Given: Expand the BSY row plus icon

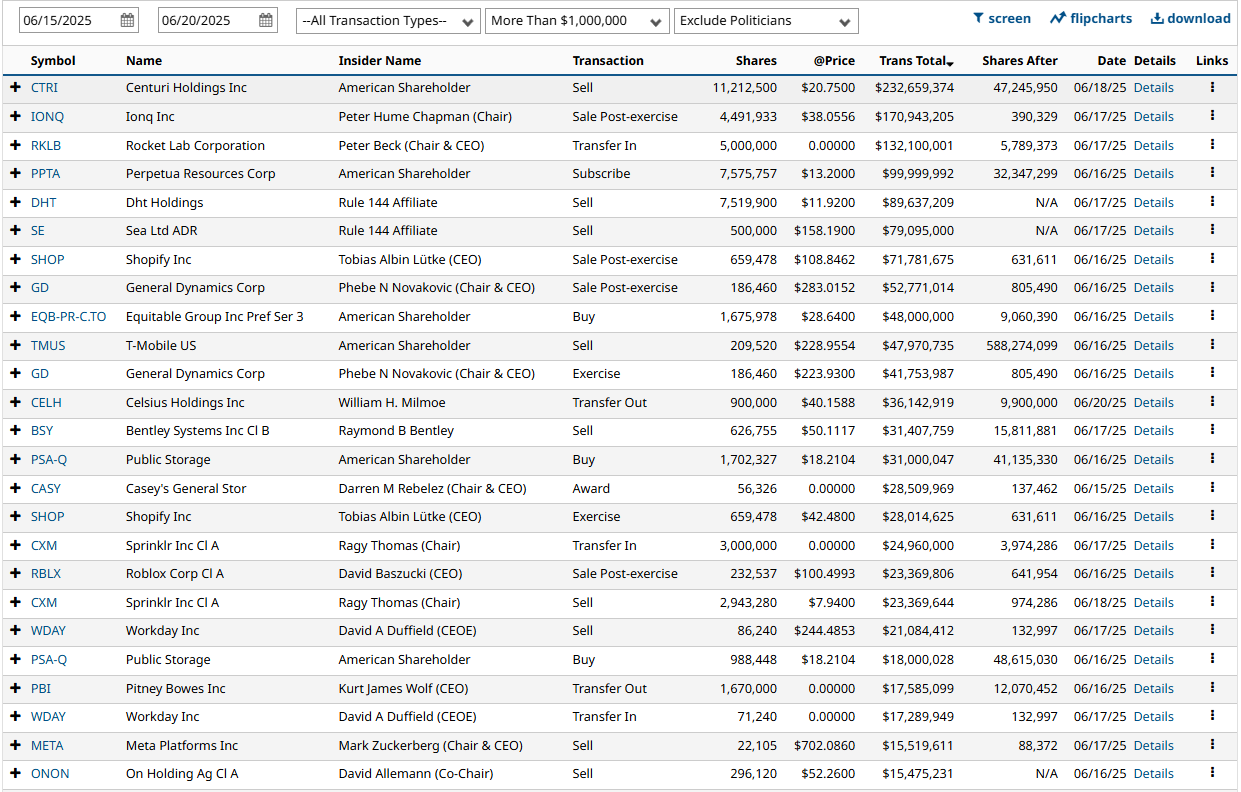Looking at the screenshot, I should (x=15, y=430).
